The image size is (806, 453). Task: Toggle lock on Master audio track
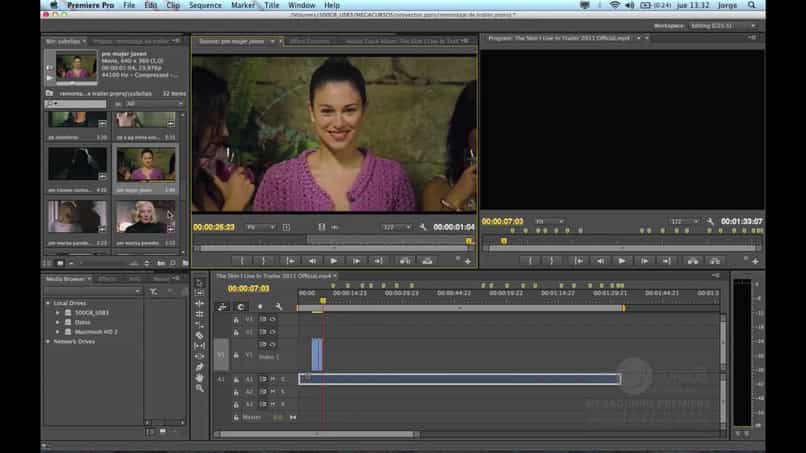pos(235,417)
